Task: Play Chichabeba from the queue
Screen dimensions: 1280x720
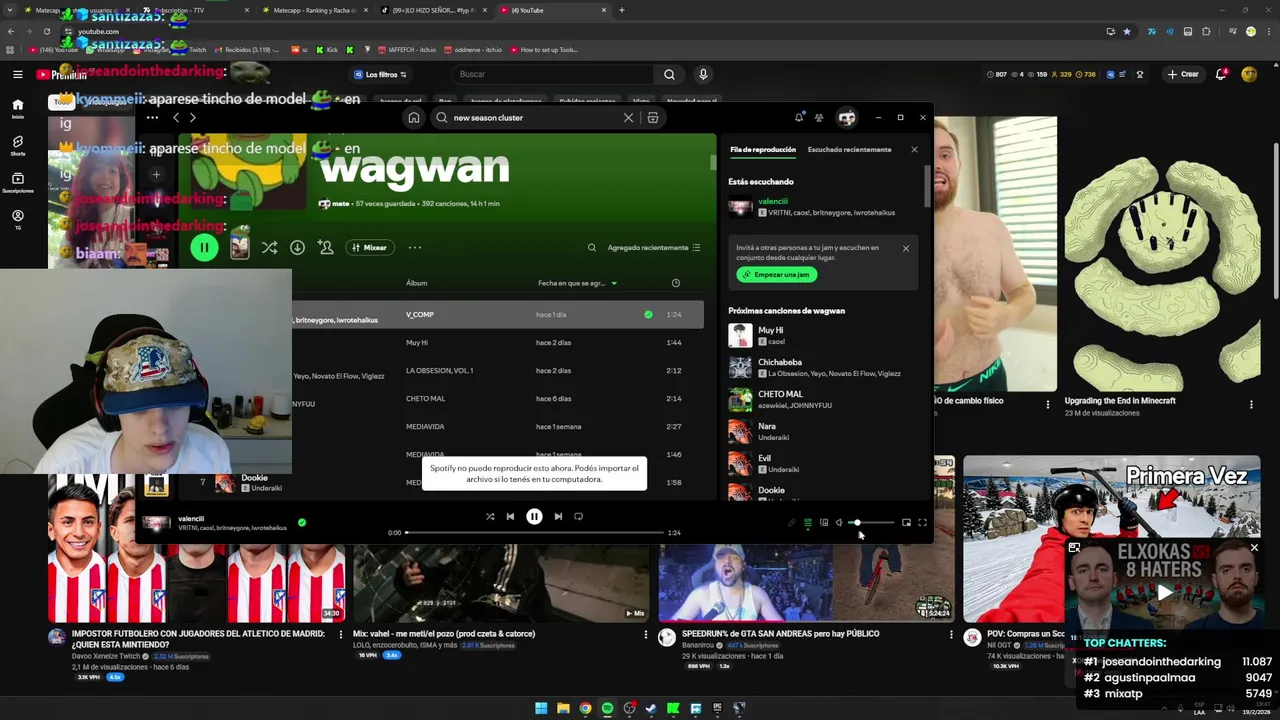Action: (x=740, y=368)
